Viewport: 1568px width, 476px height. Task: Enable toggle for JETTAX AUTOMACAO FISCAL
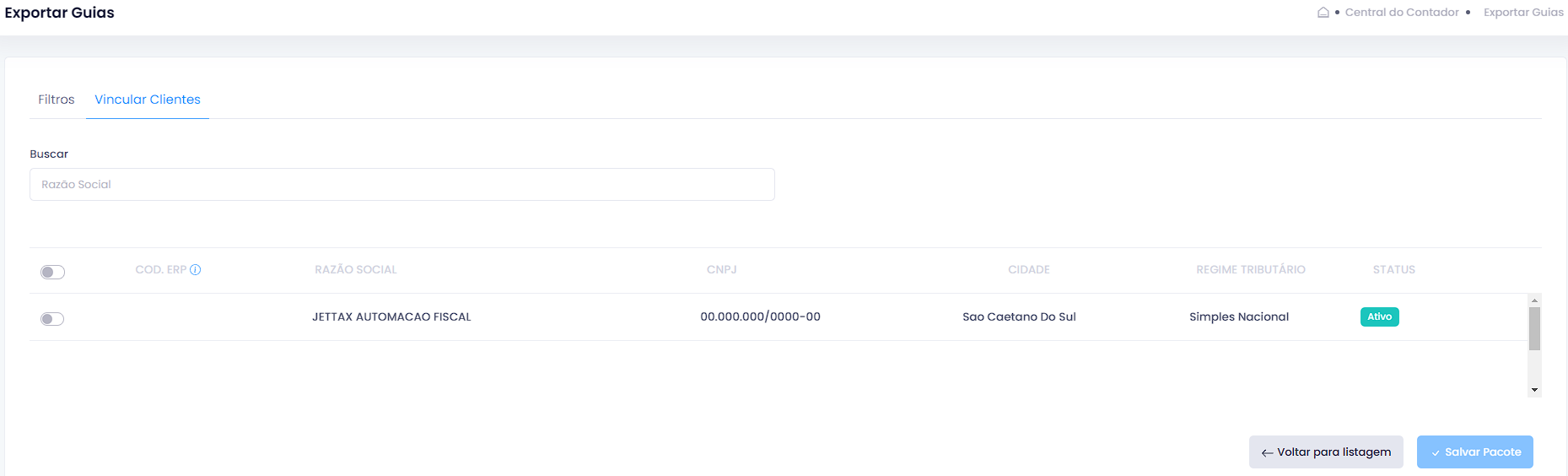pos(52,318)
